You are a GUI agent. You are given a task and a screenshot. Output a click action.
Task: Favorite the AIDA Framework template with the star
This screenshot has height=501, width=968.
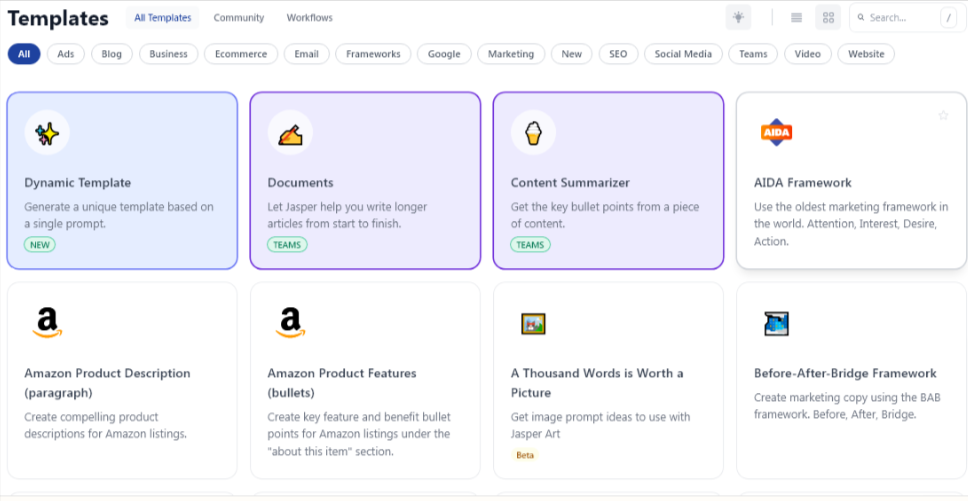coord(942,116)
